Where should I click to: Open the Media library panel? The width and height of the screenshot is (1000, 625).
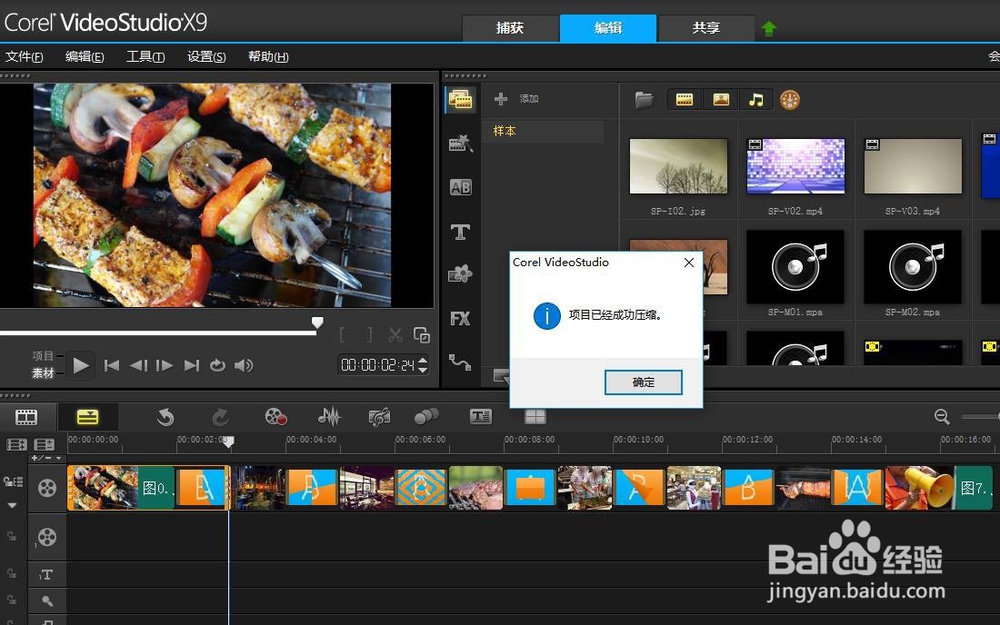click(460, 99)
